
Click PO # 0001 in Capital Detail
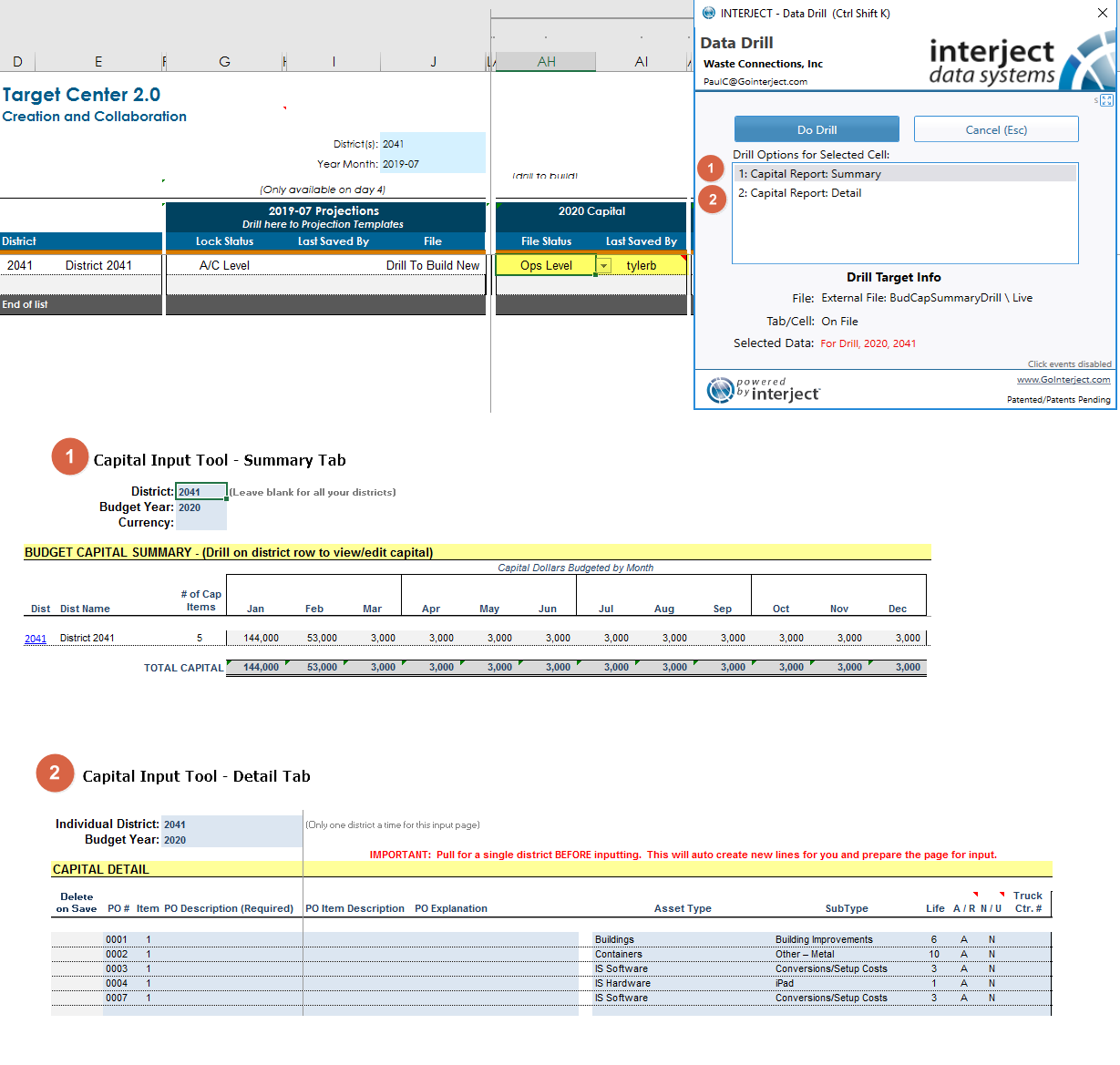[117, 939]
